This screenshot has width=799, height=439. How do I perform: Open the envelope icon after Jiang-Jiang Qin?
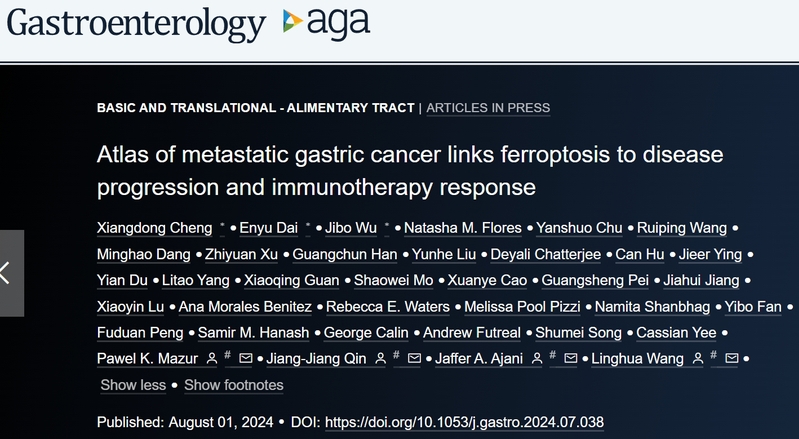(x=411, y=358)
